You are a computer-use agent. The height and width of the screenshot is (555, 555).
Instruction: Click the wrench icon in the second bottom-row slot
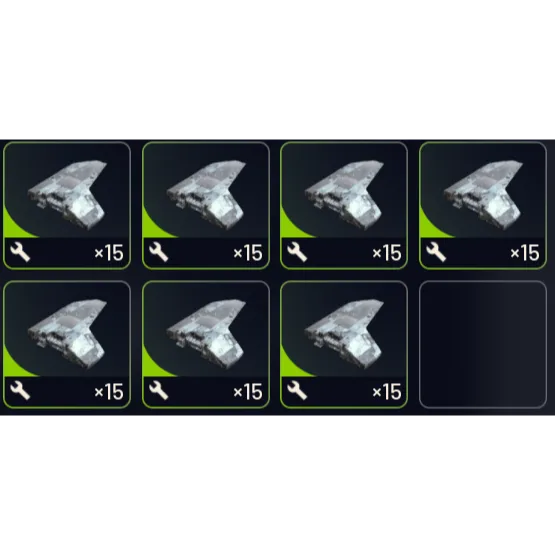click(159, 391)
